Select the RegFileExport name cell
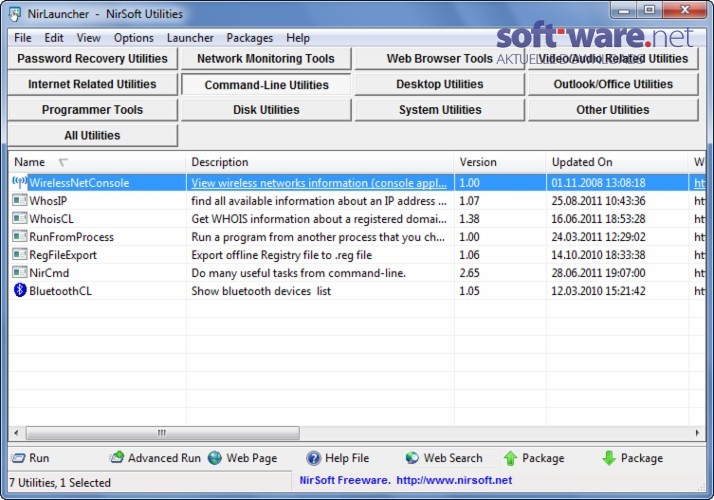714x500 pixels. pos(63,255)
